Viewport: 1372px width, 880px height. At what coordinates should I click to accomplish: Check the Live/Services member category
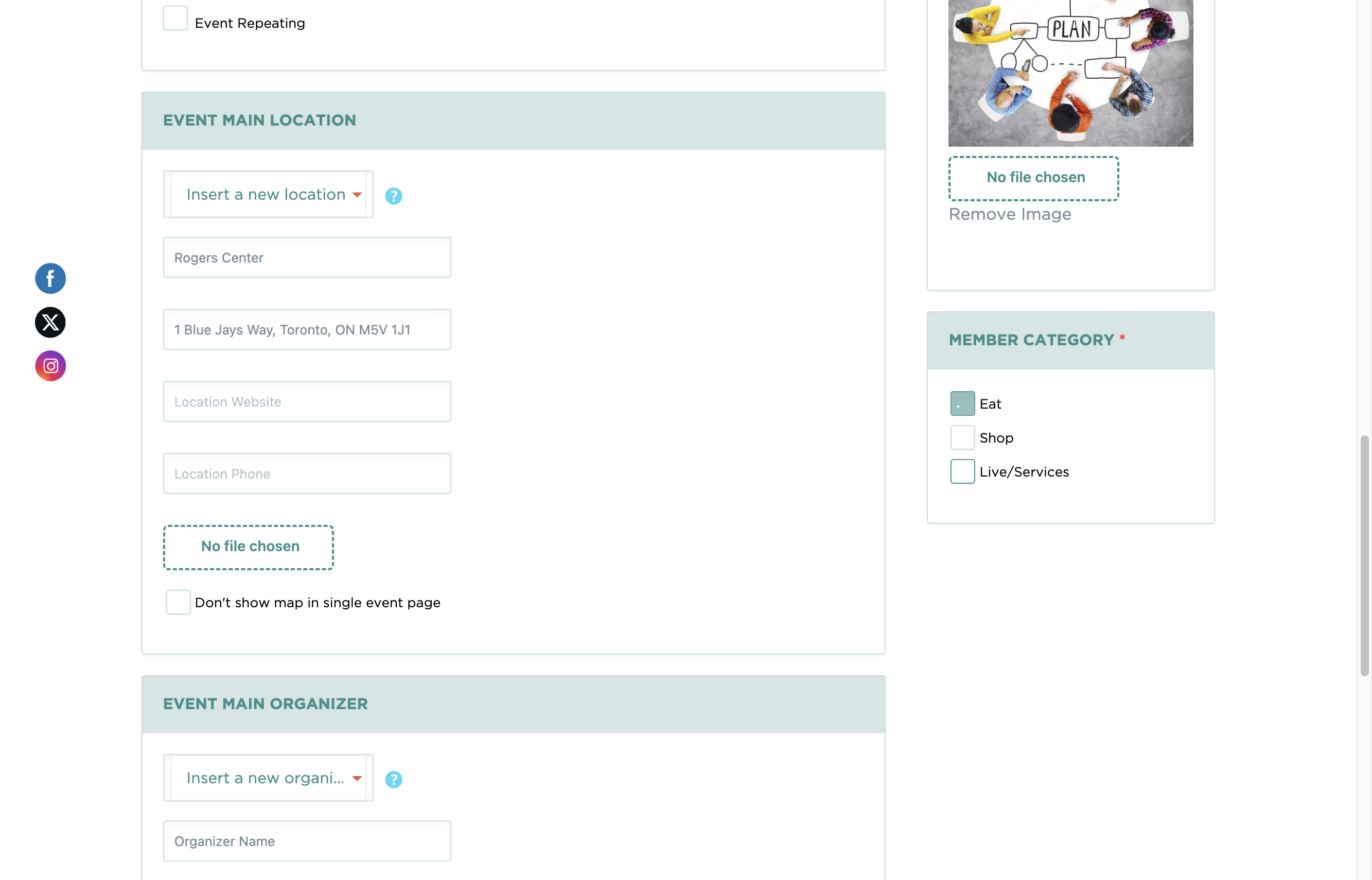[962, 471]
